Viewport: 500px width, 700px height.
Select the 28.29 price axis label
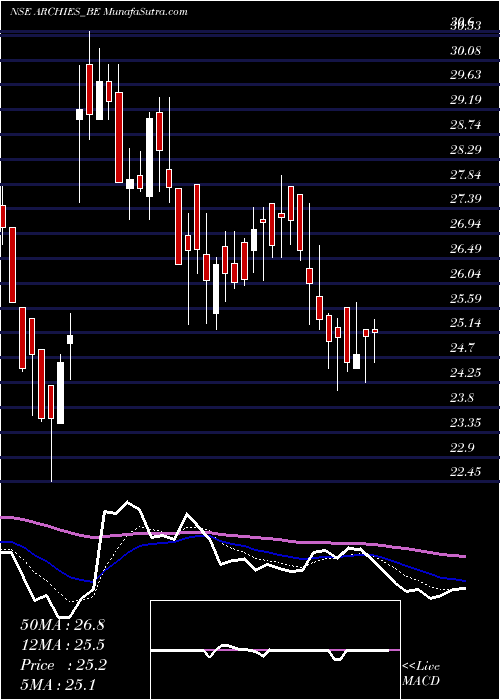tap(465, 149)
